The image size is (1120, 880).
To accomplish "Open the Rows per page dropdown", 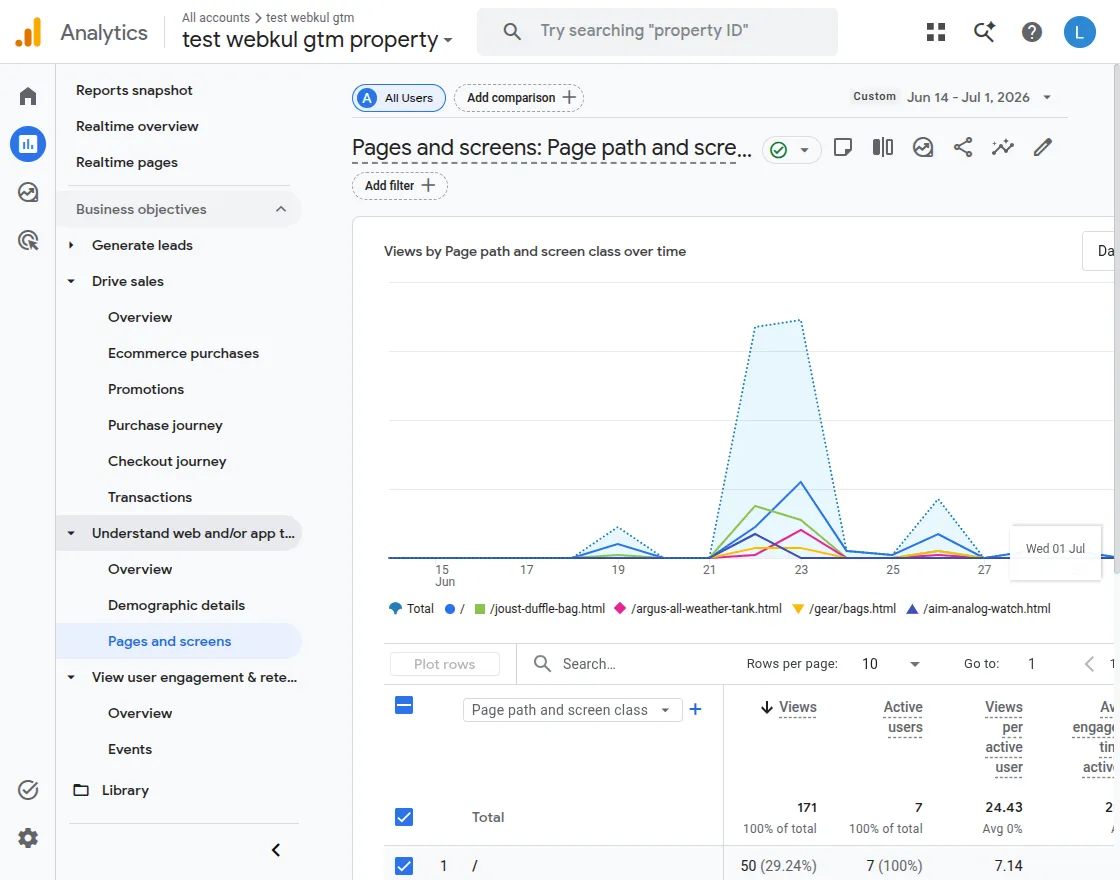I will (x=891, y=664).
